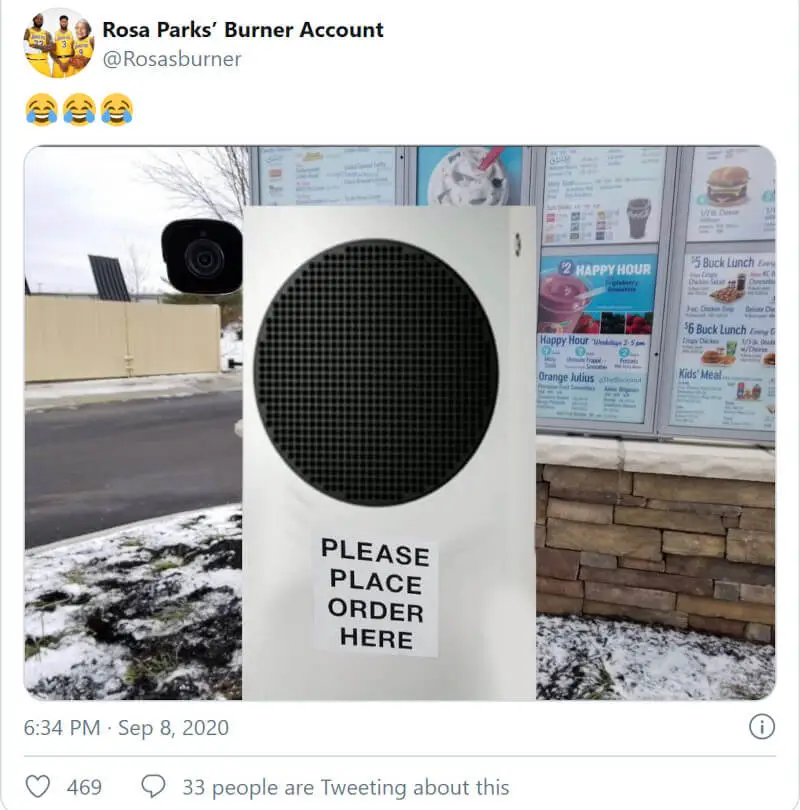Click the security camera in photo

202,257
